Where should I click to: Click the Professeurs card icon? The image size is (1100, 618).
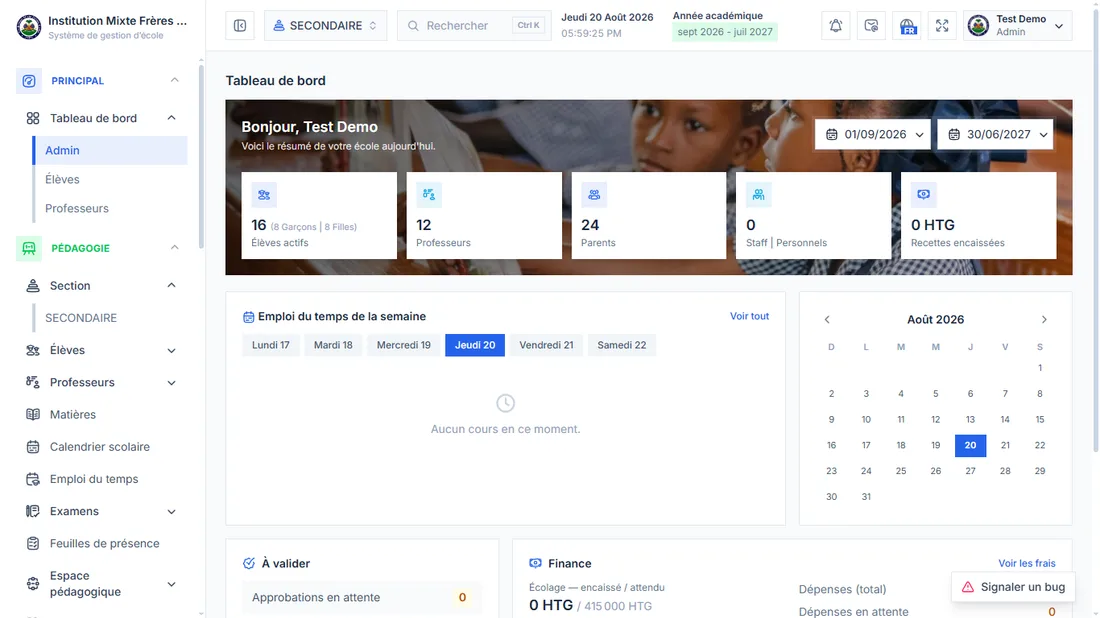click(x=429, y=195)
